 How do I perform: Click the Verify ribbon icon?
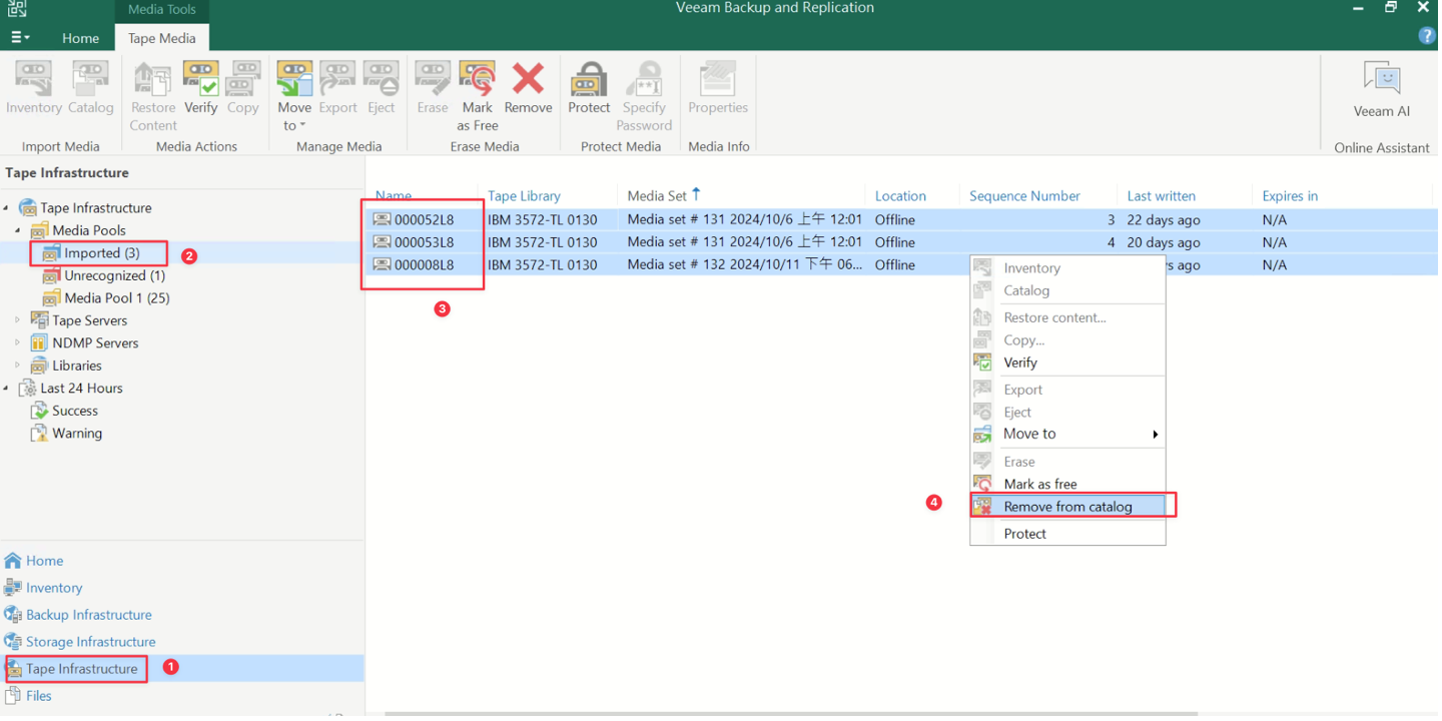[x=200, y=88]
